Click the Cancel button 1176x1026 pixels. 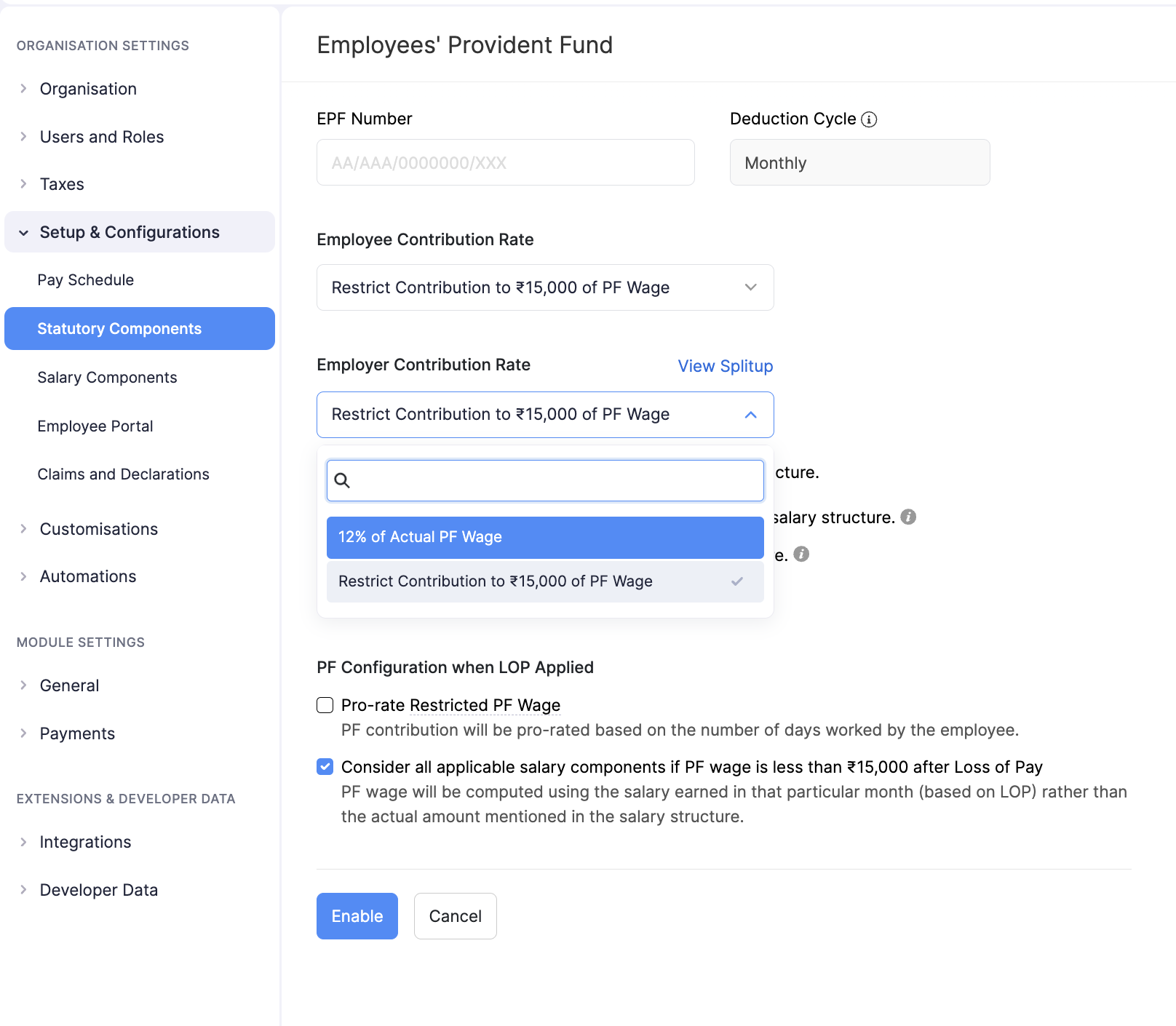pyautogui.click(x=455, y=916)
